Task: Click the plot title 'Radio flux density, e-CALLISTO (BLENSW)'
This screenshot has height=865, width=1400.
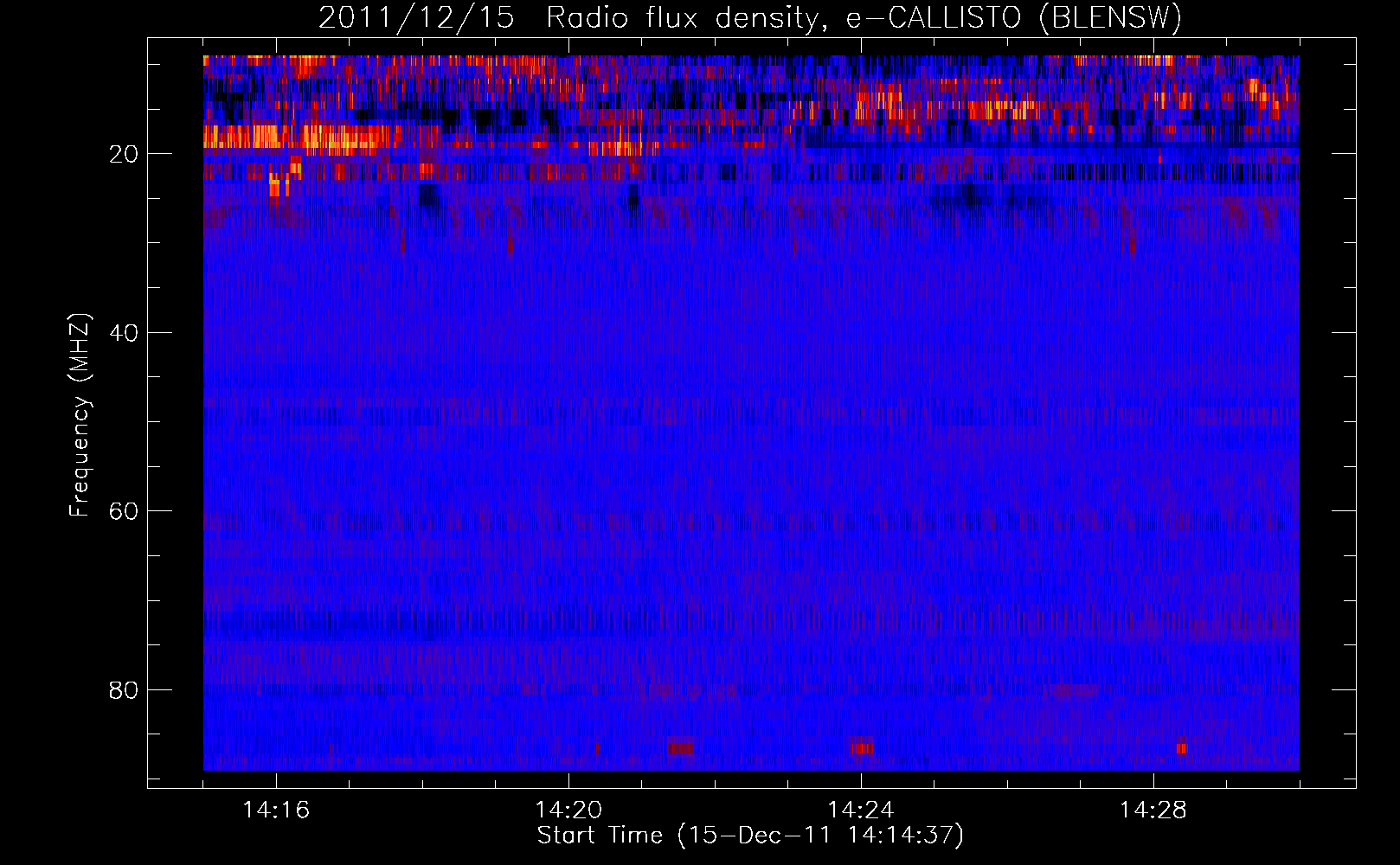Action: pyautogui.click(x=864, y=17)
